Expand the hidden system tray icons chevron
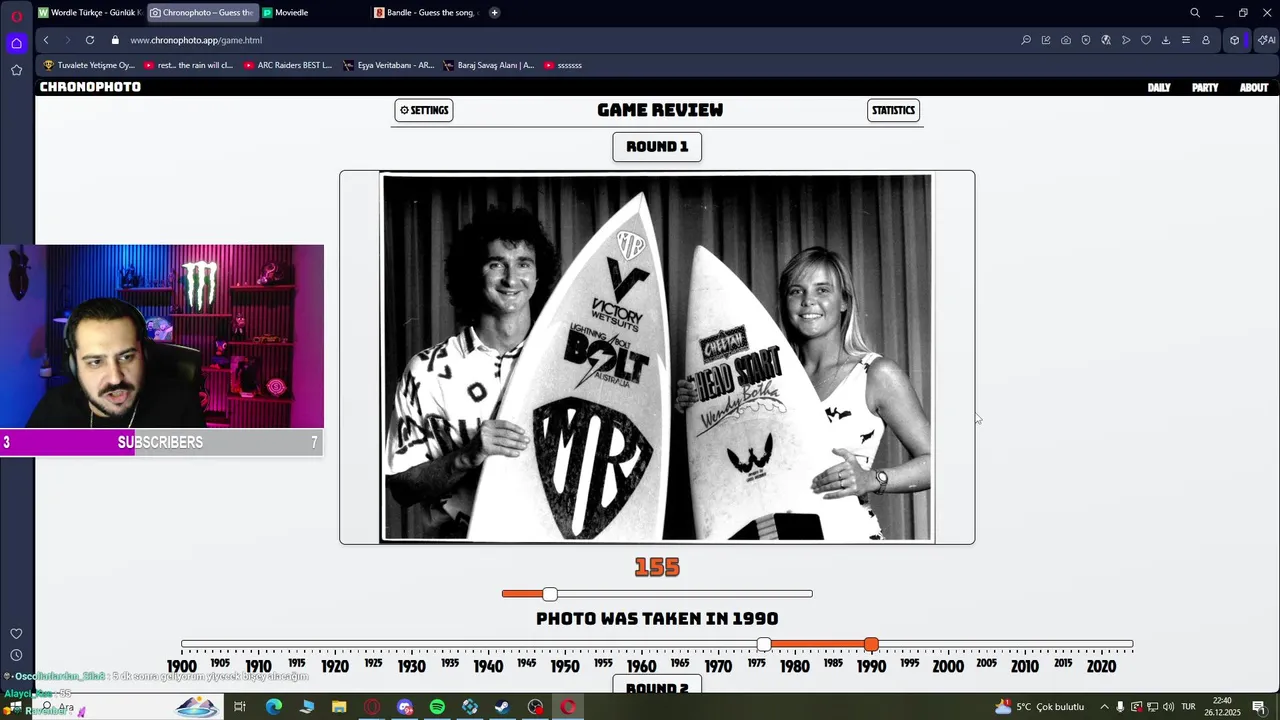Screen dimensions: 1280x720 (x=1104, y=707)
